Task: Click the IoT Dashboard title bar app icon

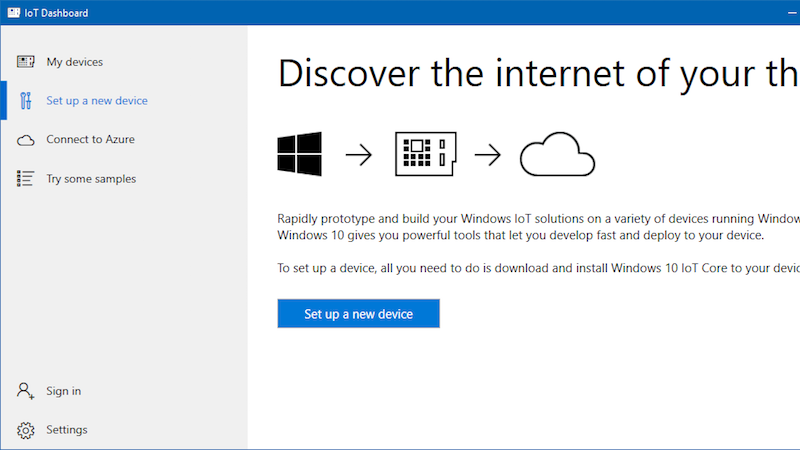Action: coord(14,13)
